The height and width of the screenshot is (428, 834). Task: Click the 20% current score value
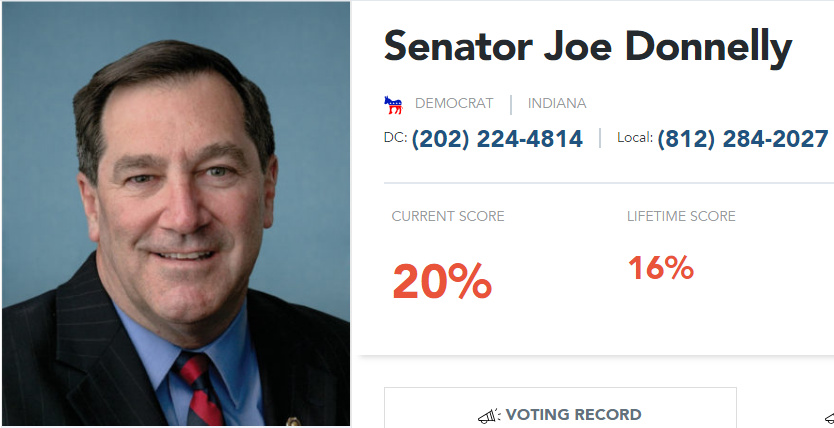pos(442,281)
